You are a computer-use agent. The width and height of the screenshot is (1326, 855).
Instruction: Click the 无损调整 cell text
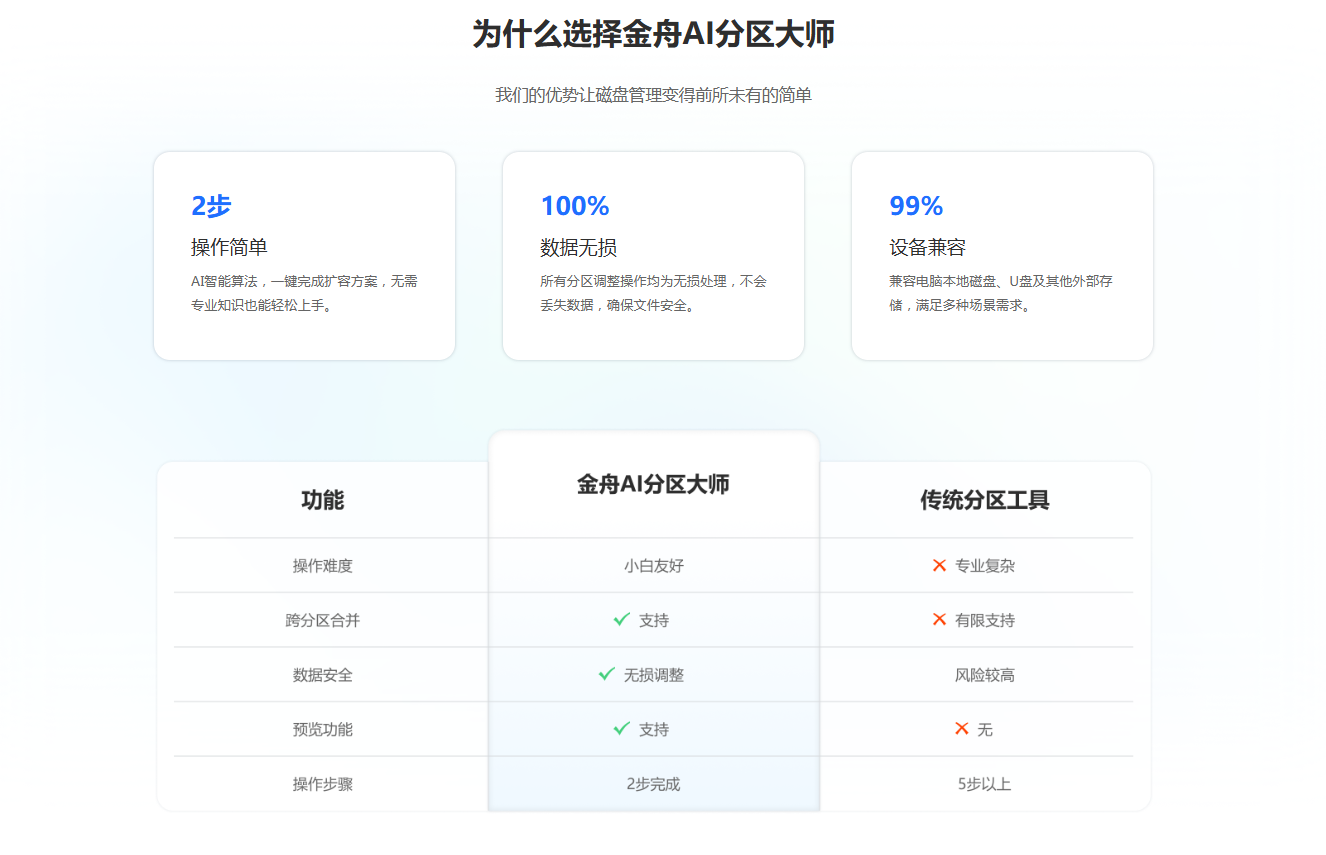[x=654, y=675]
